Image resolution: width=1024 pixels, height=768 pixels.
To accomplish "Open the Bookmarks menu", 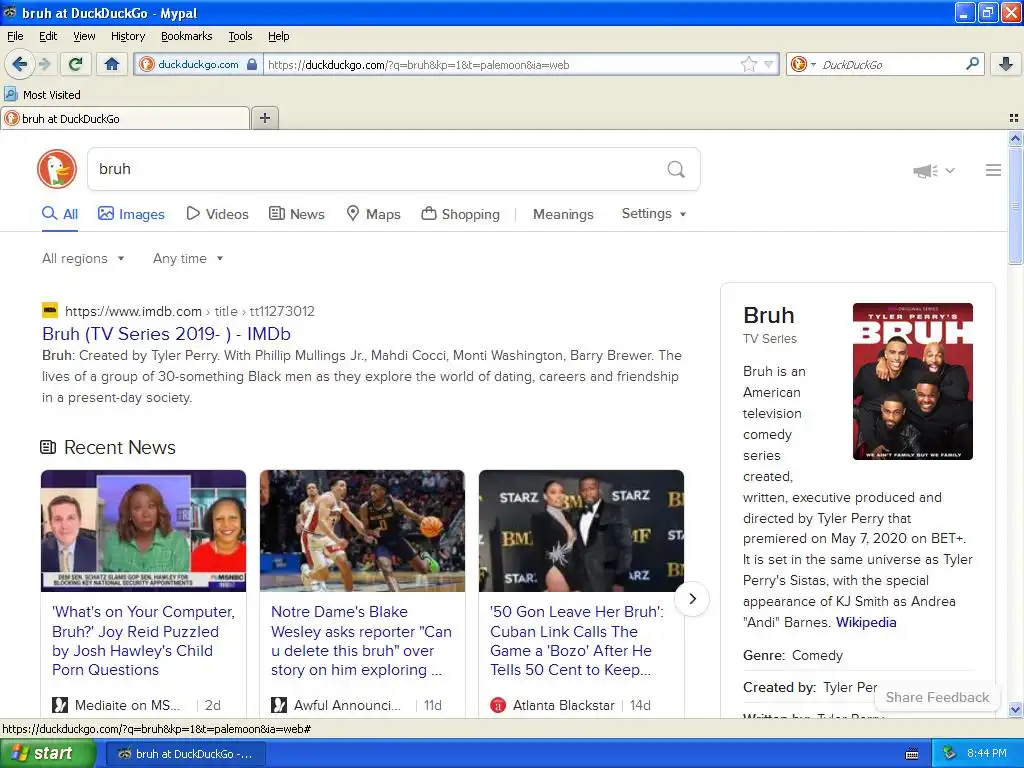I will tap(187, 36).
